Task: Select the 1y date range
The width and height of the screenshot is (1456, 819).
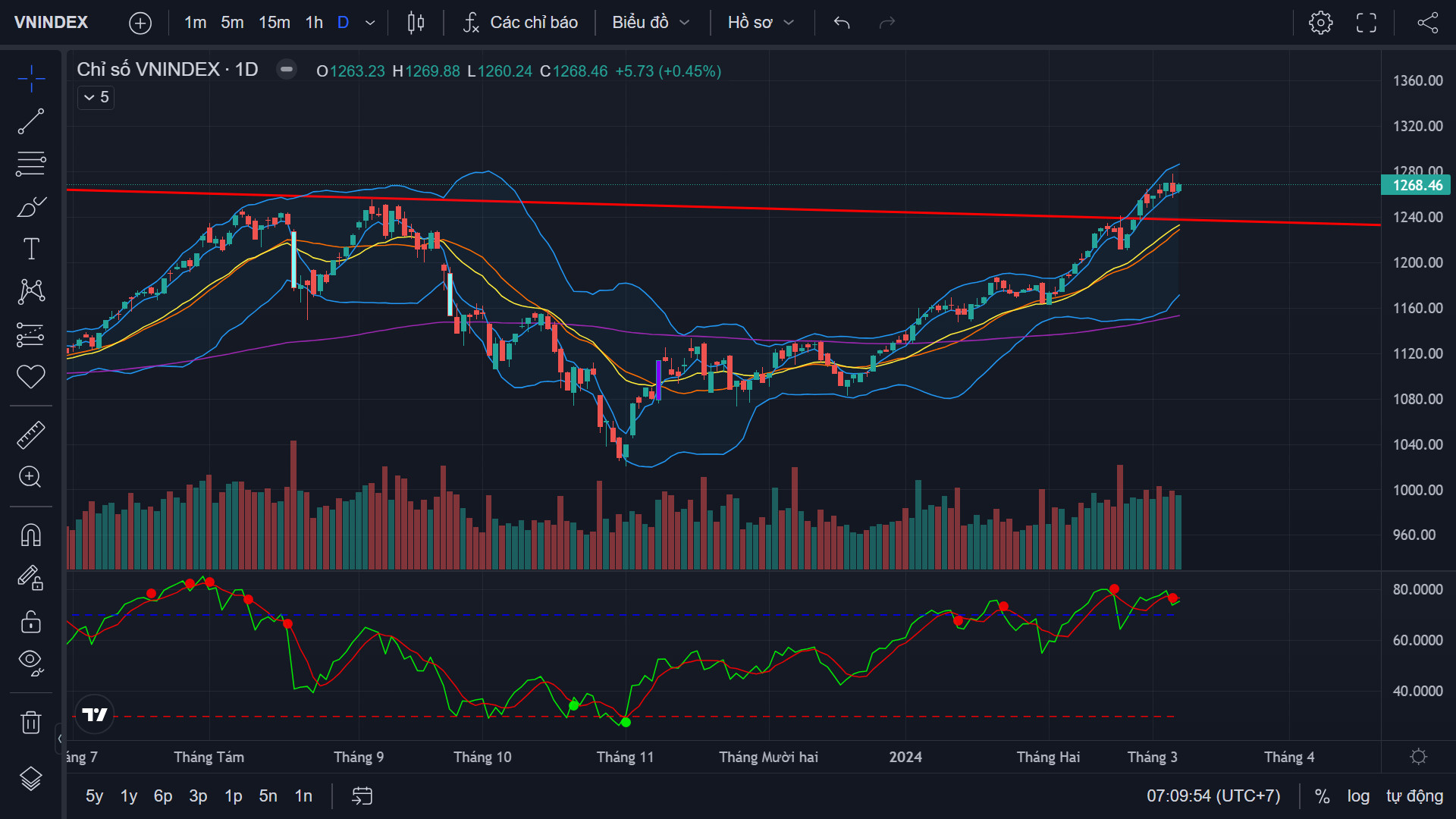Action: [129, 796]
